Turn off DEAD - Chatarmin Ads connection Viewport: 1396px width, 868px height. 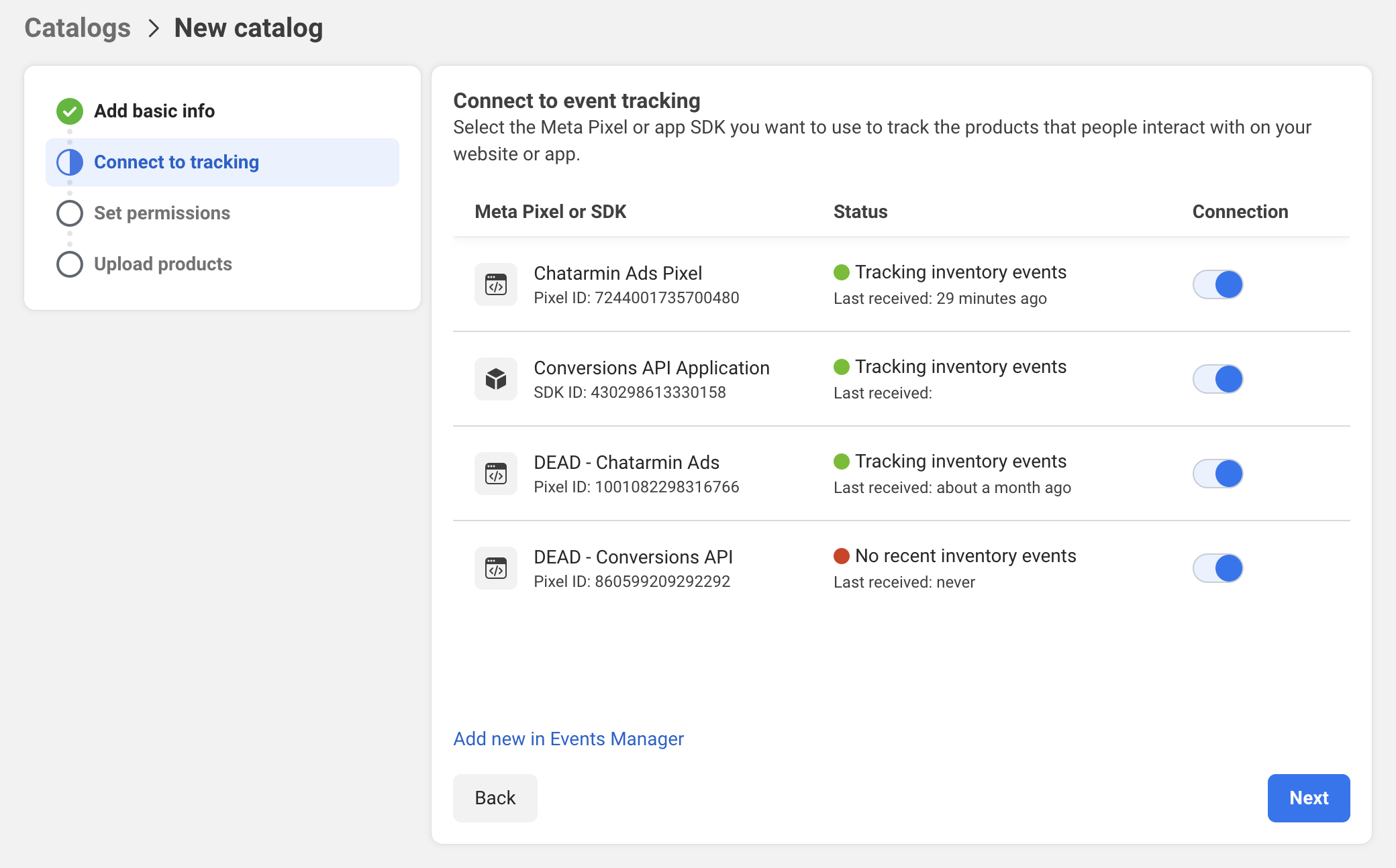(x=1217, y=474)
